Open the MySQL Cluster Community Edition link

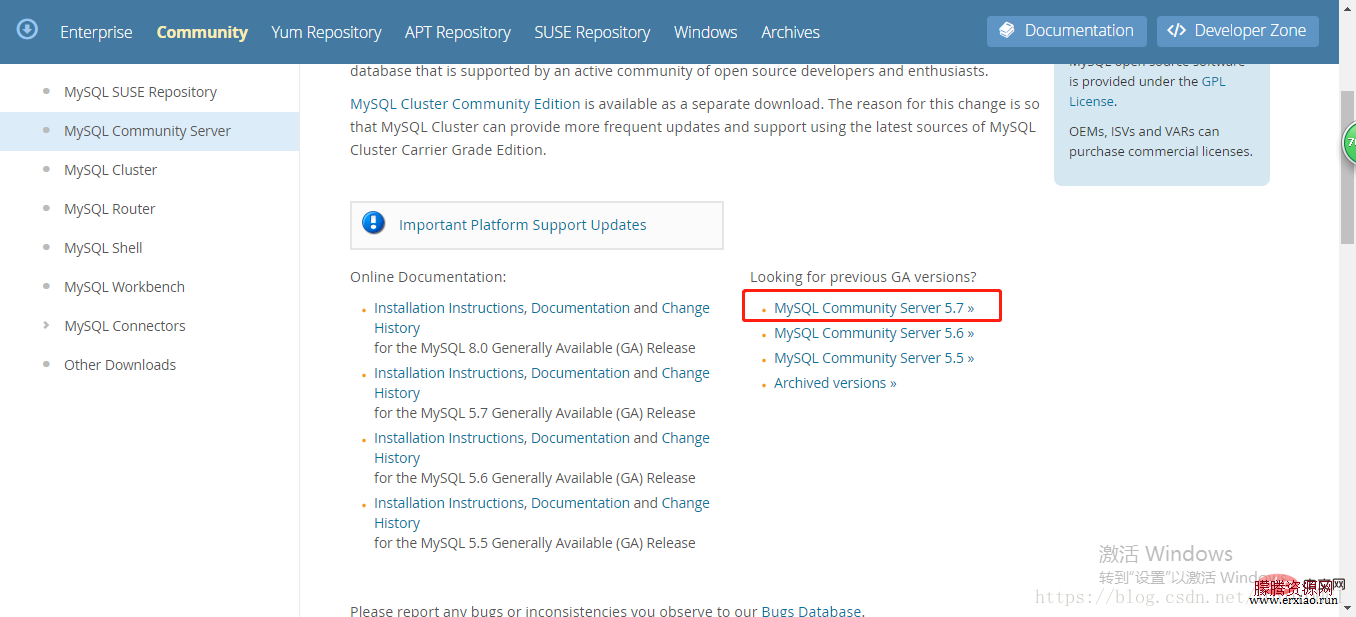465,104
